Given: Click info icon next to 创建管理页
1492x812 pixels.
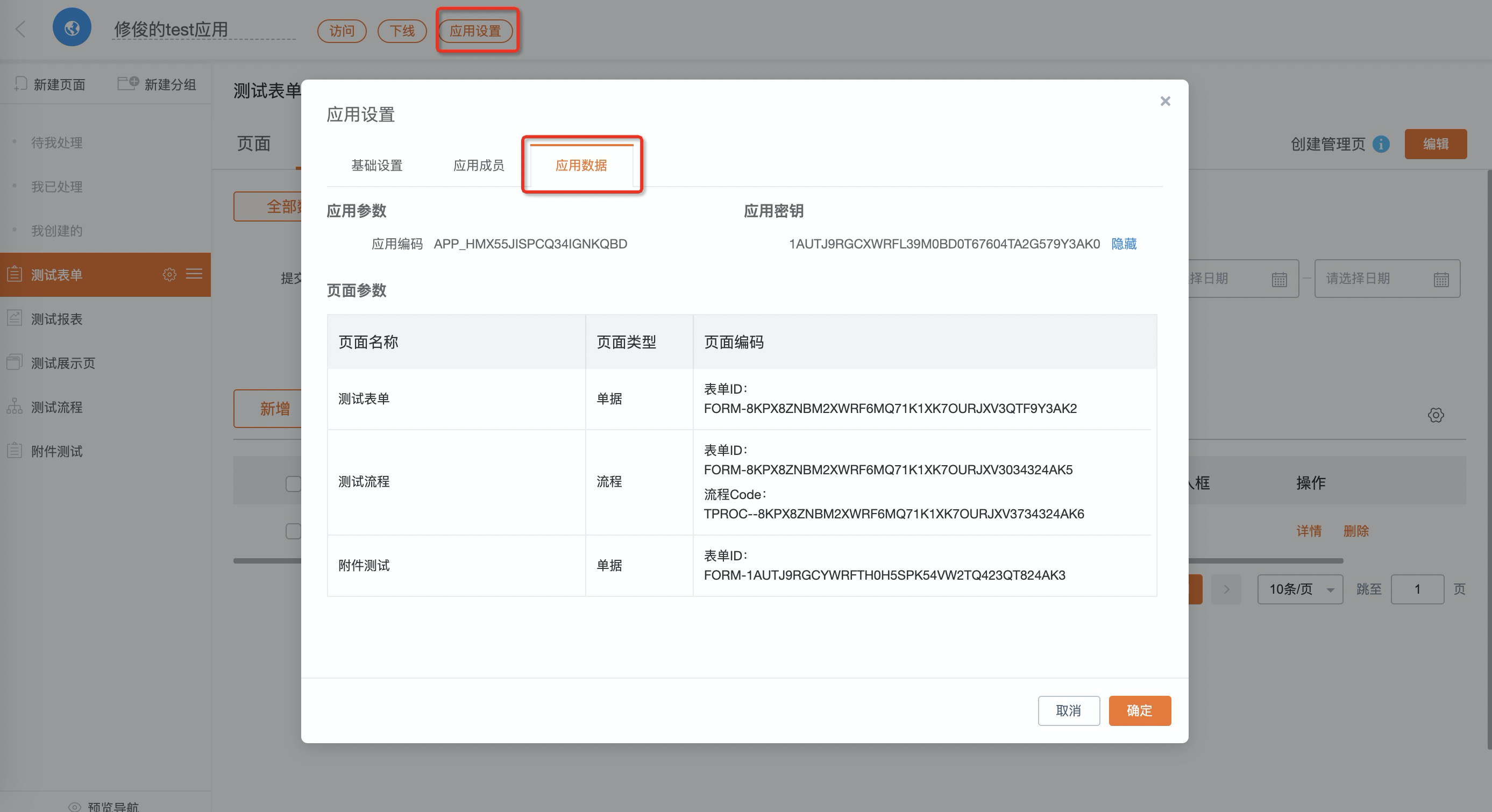Looking at the screenshot, I should click(1381, 144).
